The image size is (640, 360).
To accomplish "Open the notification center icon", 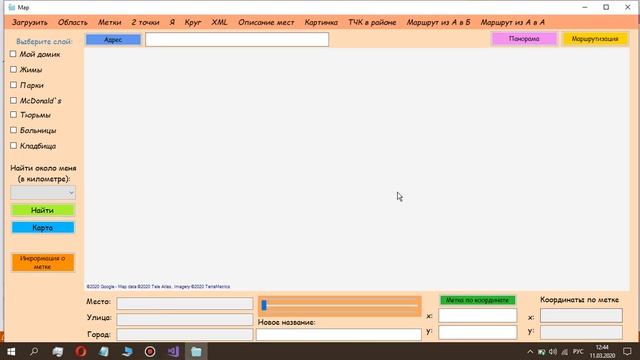I will 627,351.
